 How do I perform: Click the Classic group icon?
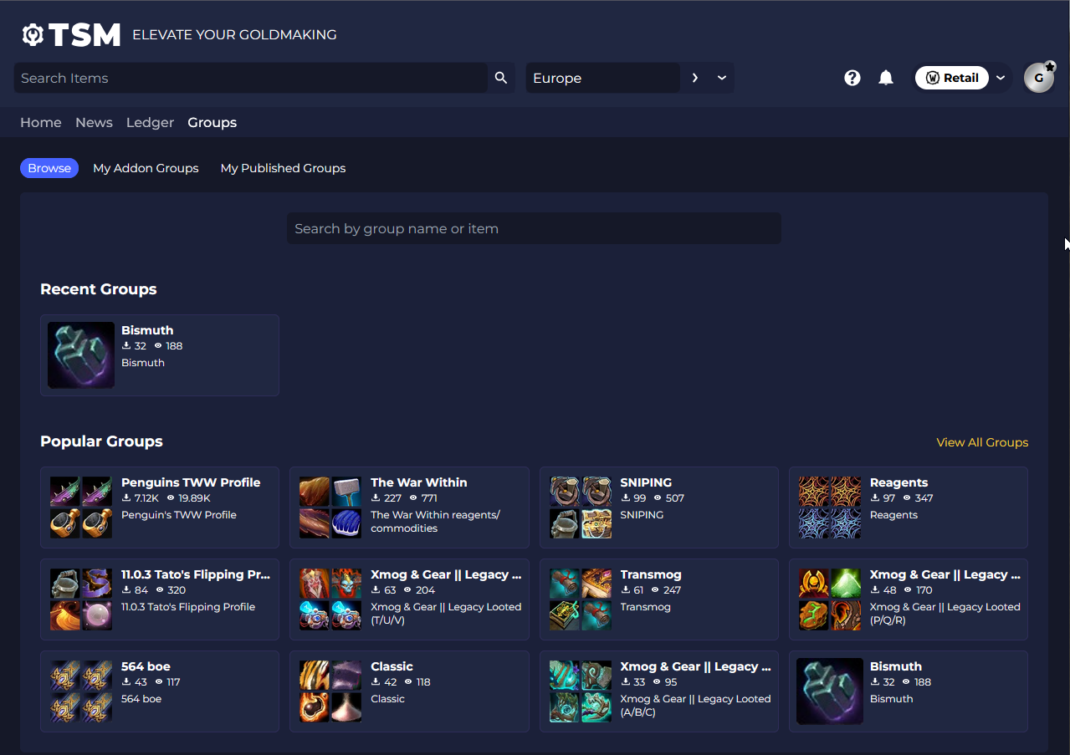[x=330, y=691]
